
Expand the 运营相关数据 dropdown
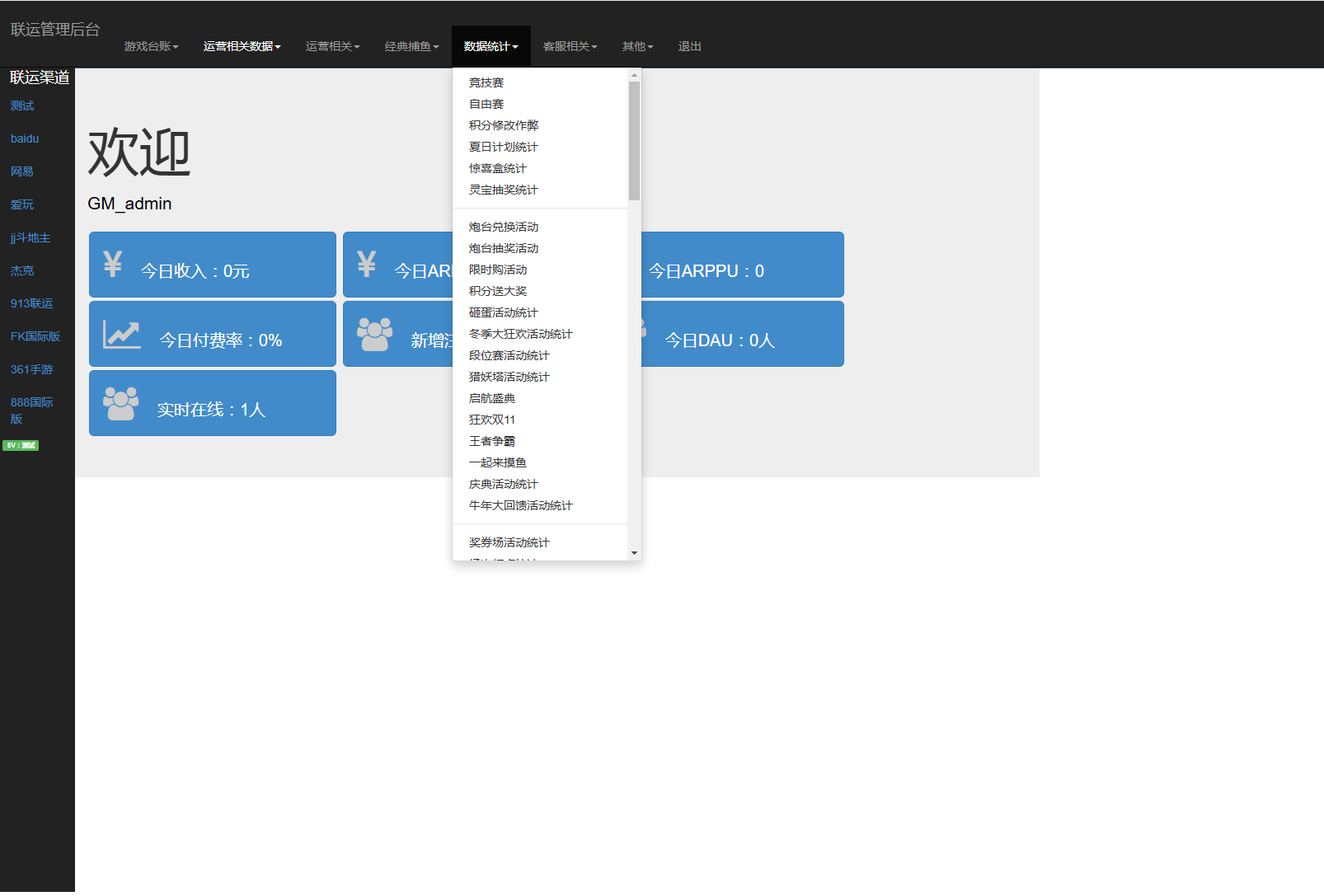coord(242,46)
